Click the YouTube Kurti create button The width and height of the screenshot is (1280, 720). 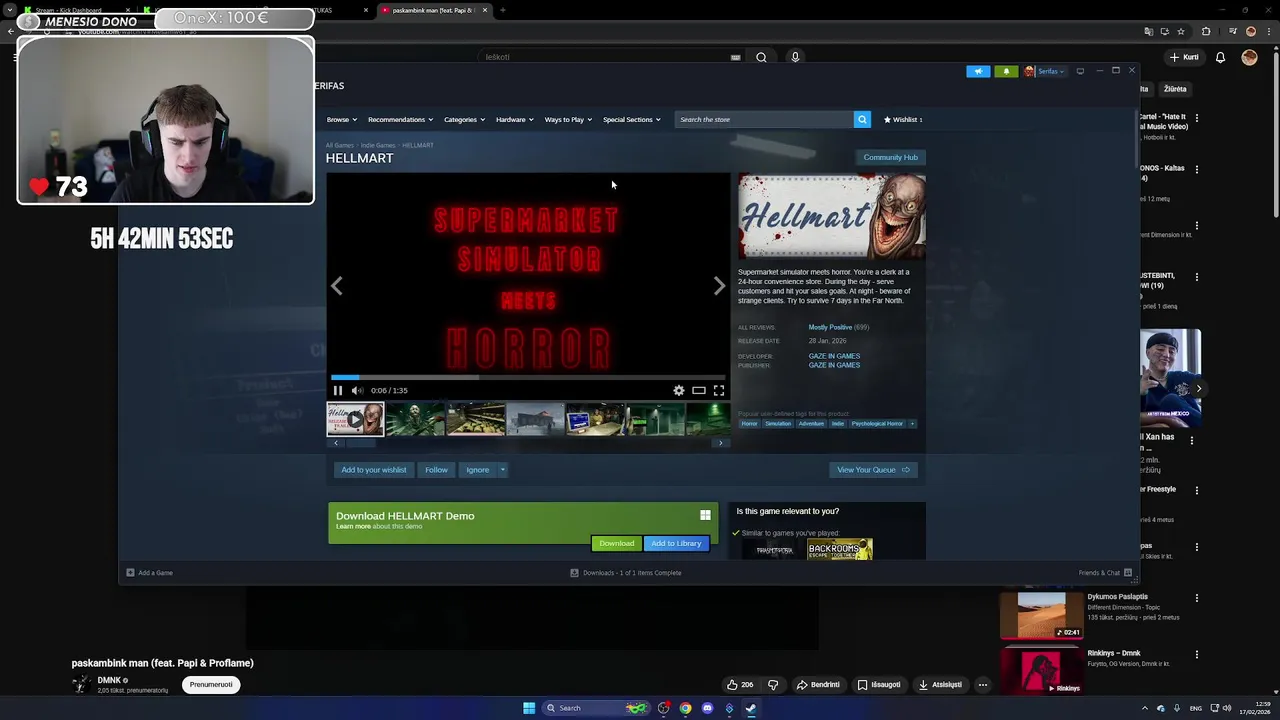tap(1184, 57)
